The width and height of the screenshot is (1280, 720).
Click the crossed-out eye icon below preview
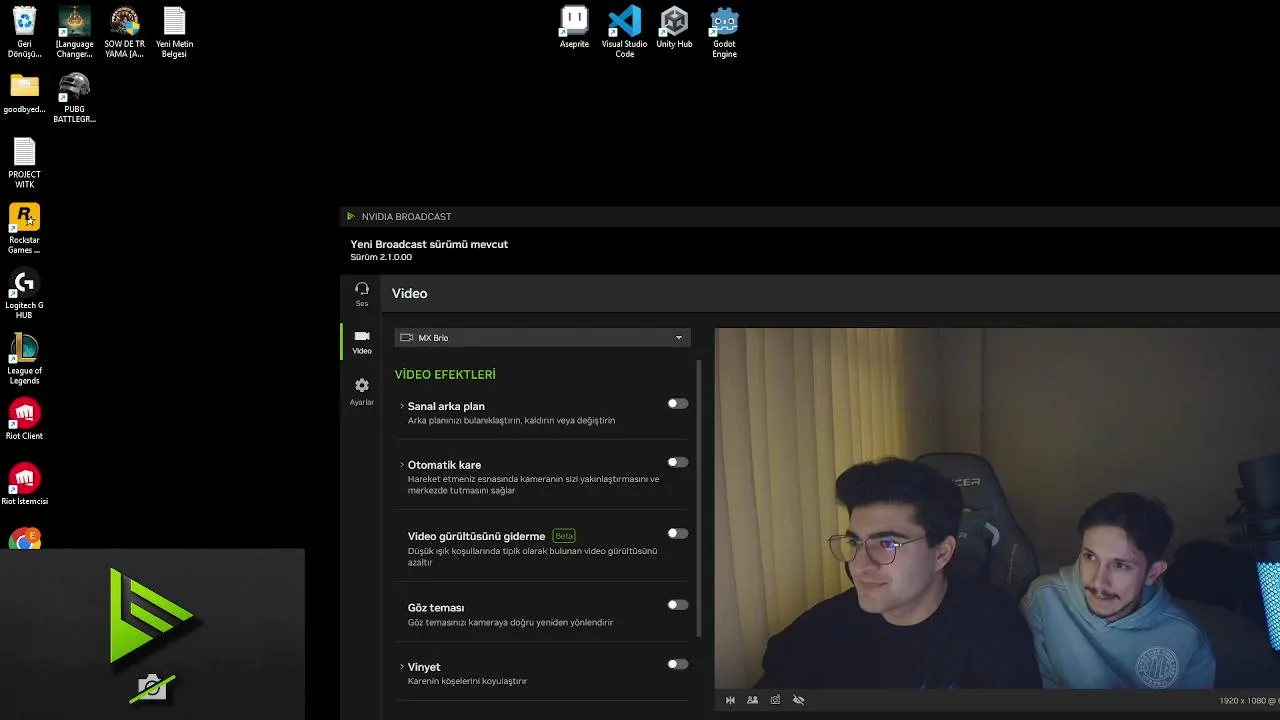798,700
